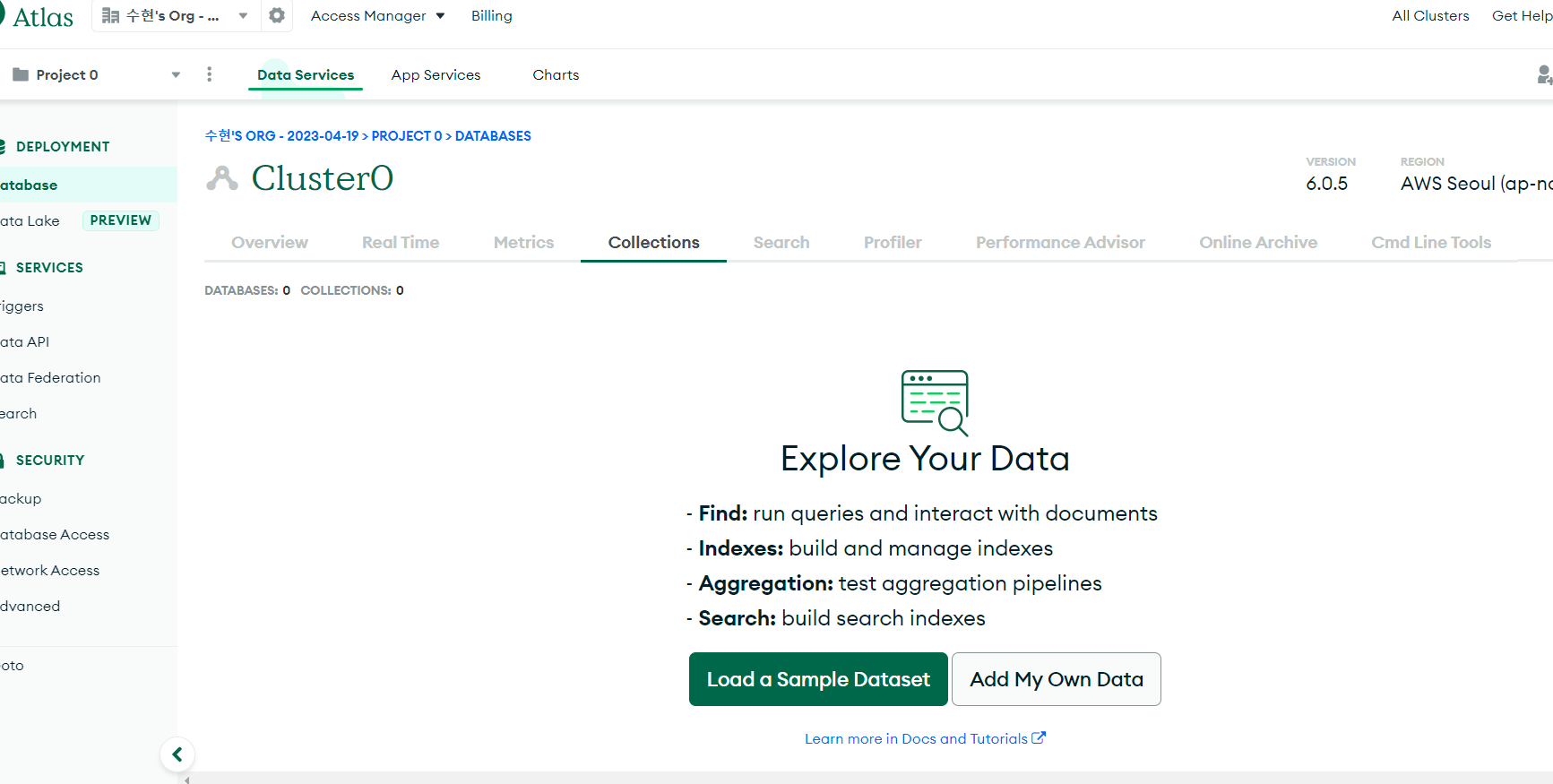Click the SERVICES section header
This screenshot has height=784, width=1553.
[x=49, y=267]
